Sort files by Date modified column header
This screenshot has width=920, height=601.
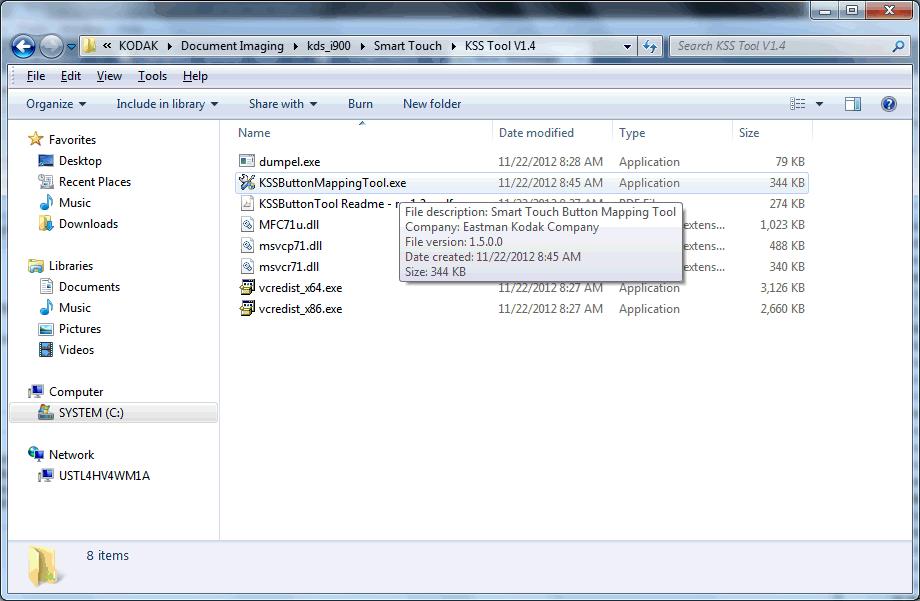(x=536, y=133)
